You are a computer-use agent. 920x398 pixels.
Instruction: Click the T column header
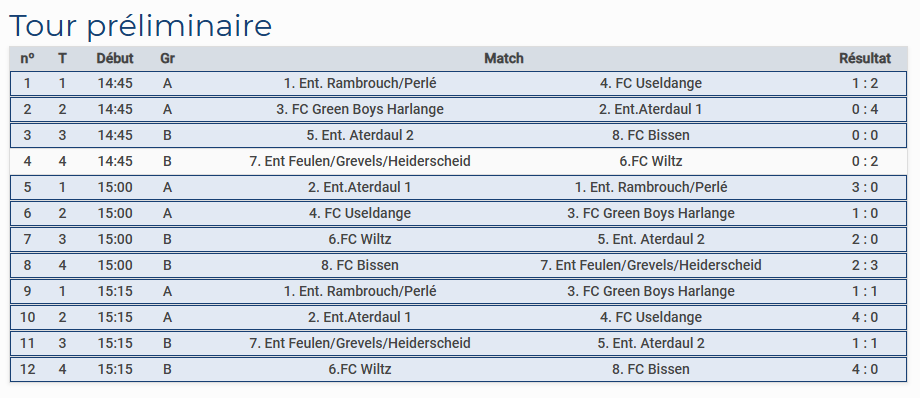click(x=62, y=58)
